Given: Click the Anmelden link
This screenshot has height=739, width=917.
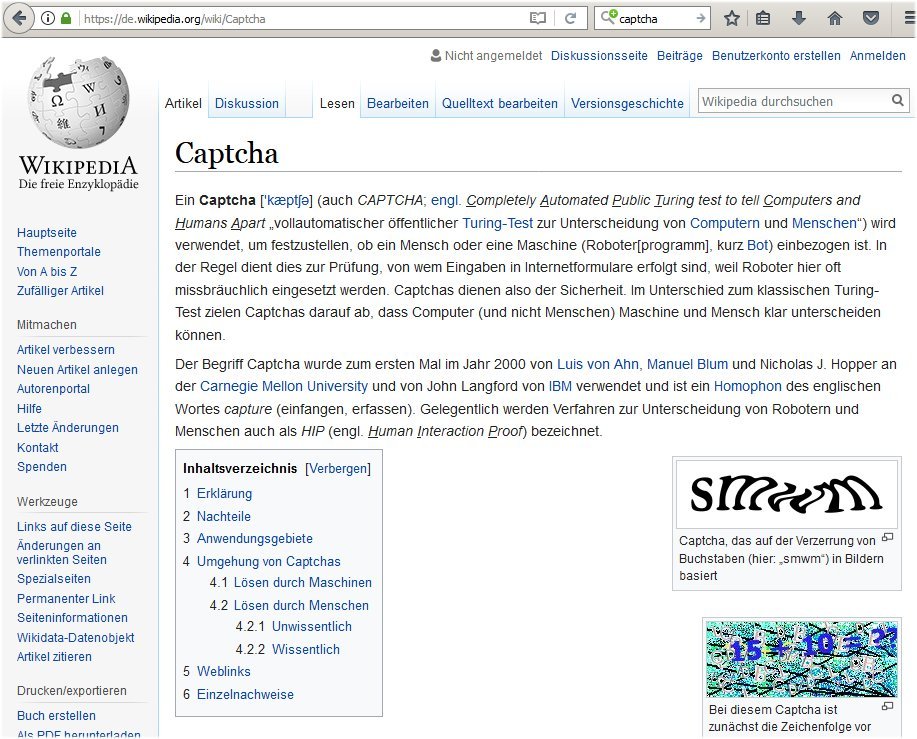Looking at the screenshot, I should 877,56.
